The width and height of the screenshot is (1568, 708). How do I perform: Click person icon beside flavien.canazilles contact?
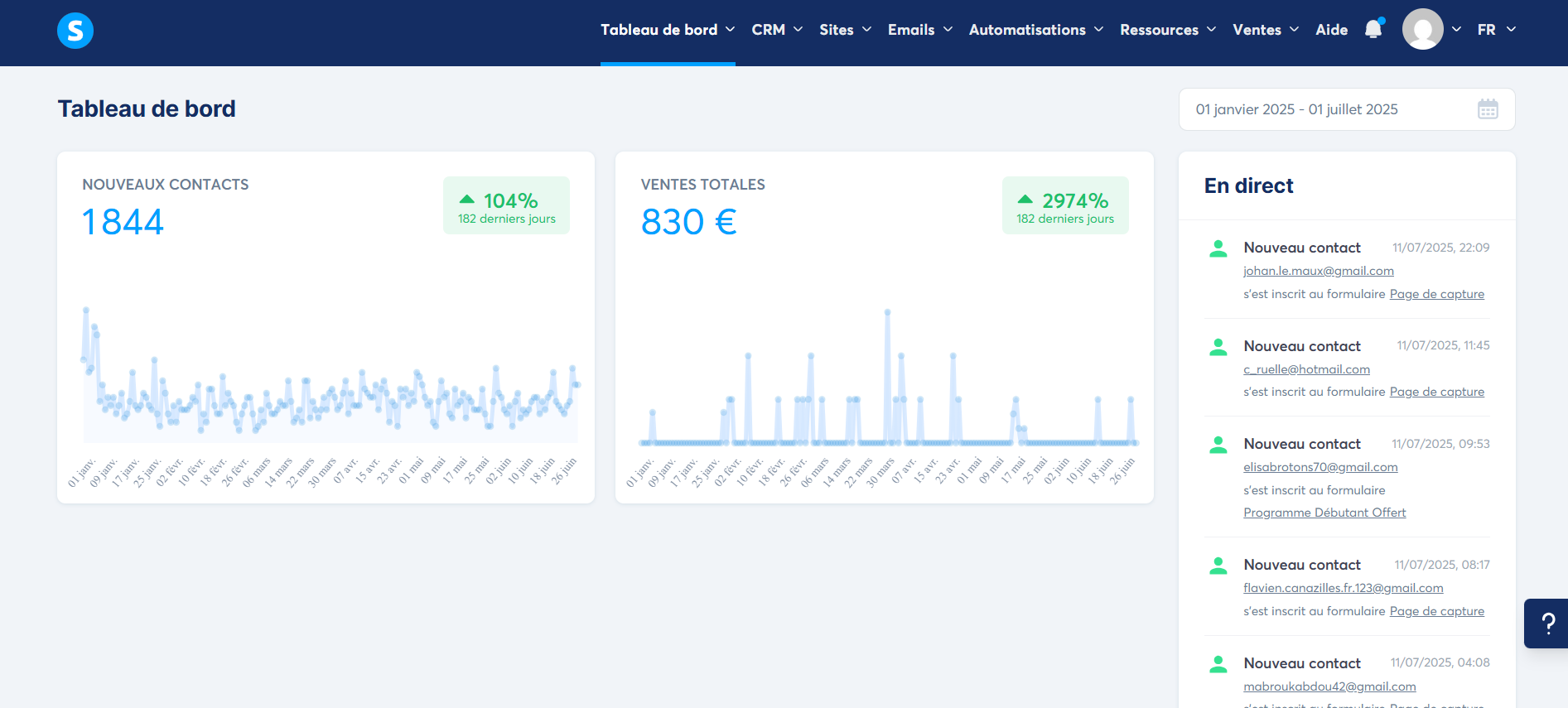pyautogui.click(x=1218, y=566)
